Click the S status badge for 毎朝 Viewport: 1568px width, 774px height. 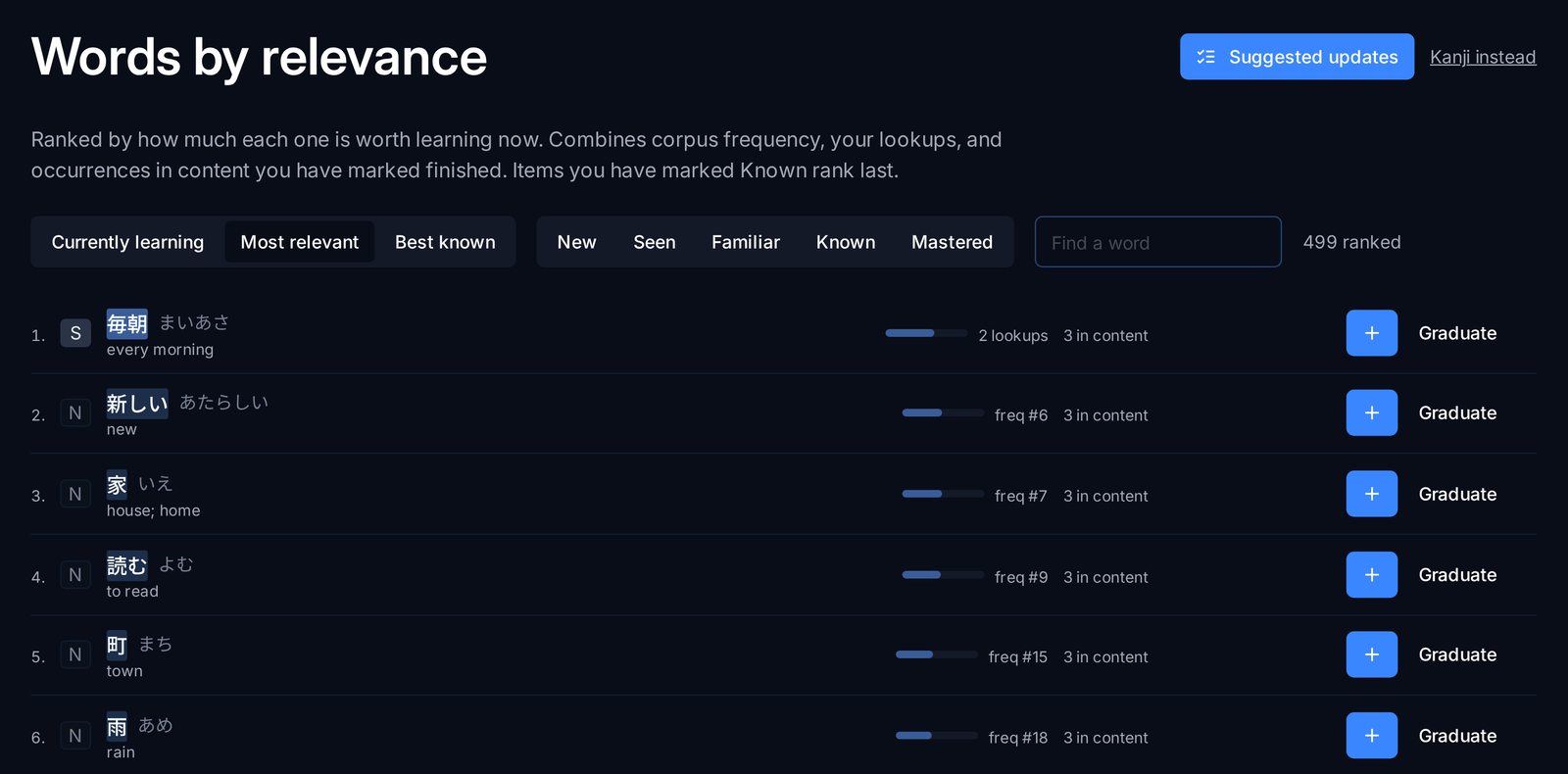[75, 333]
